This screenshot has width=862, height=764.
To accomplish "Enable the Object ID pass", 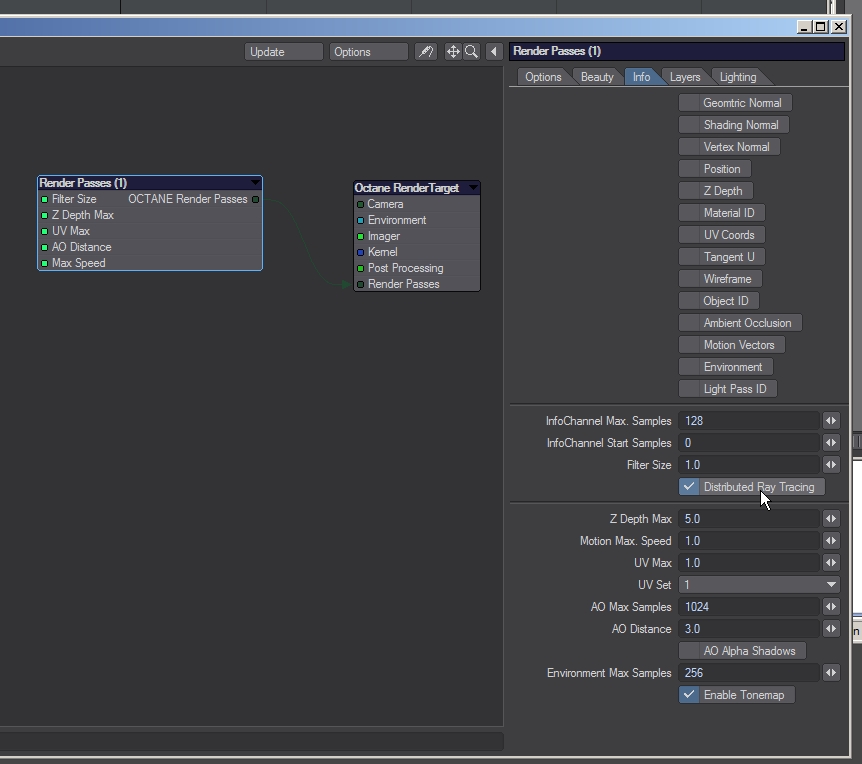I will pos(719,301).
